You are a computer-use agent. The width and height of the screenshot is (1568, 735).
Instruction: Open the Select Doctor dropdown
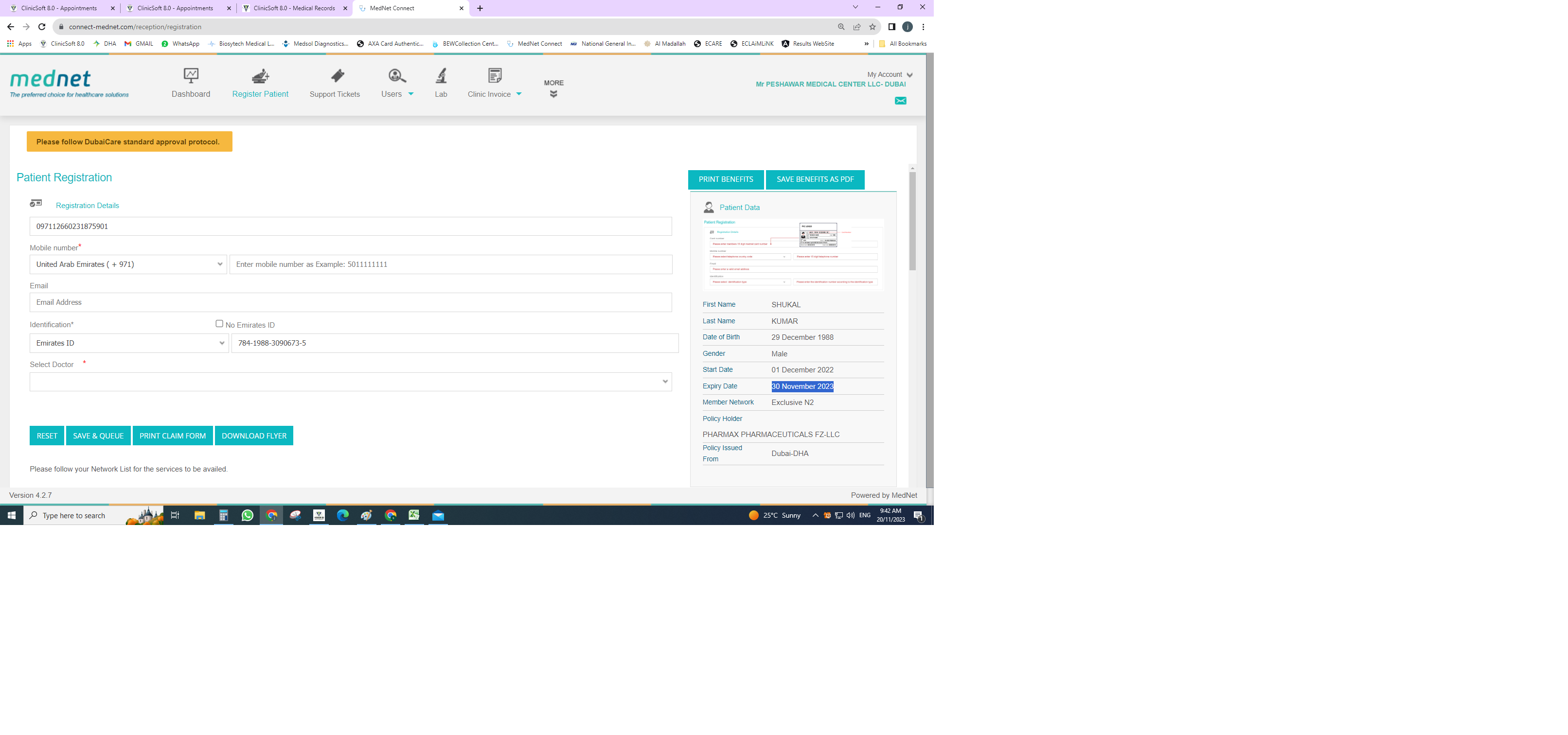[x=351, y=382]
